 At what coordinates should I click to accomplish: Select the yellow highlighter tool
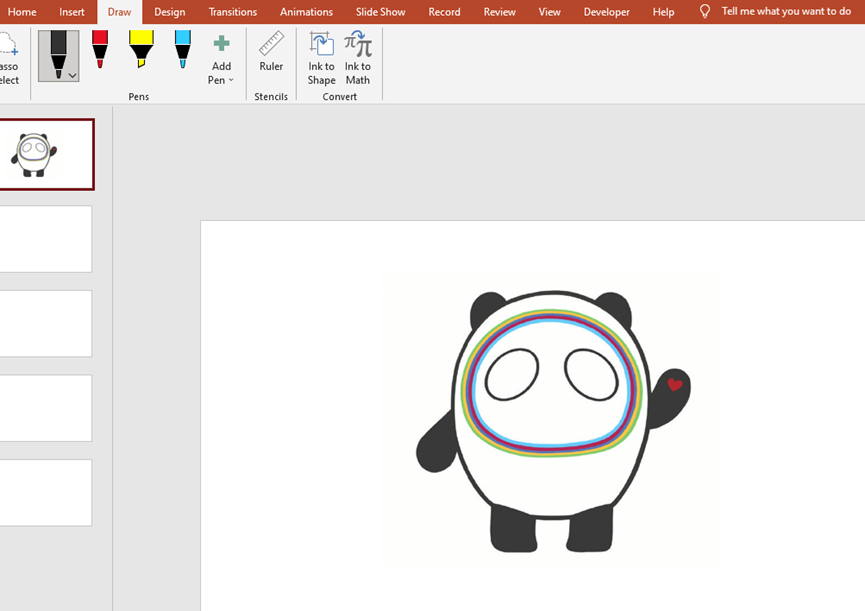[141, 50]
